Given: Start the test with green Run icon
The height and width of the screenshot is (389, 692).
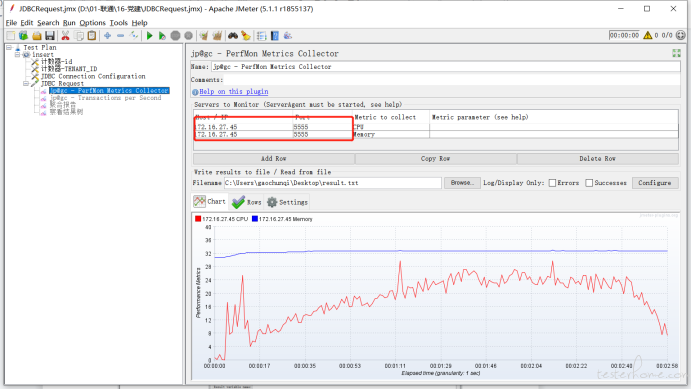Looking at the screenshot, I should click(150, 36).
